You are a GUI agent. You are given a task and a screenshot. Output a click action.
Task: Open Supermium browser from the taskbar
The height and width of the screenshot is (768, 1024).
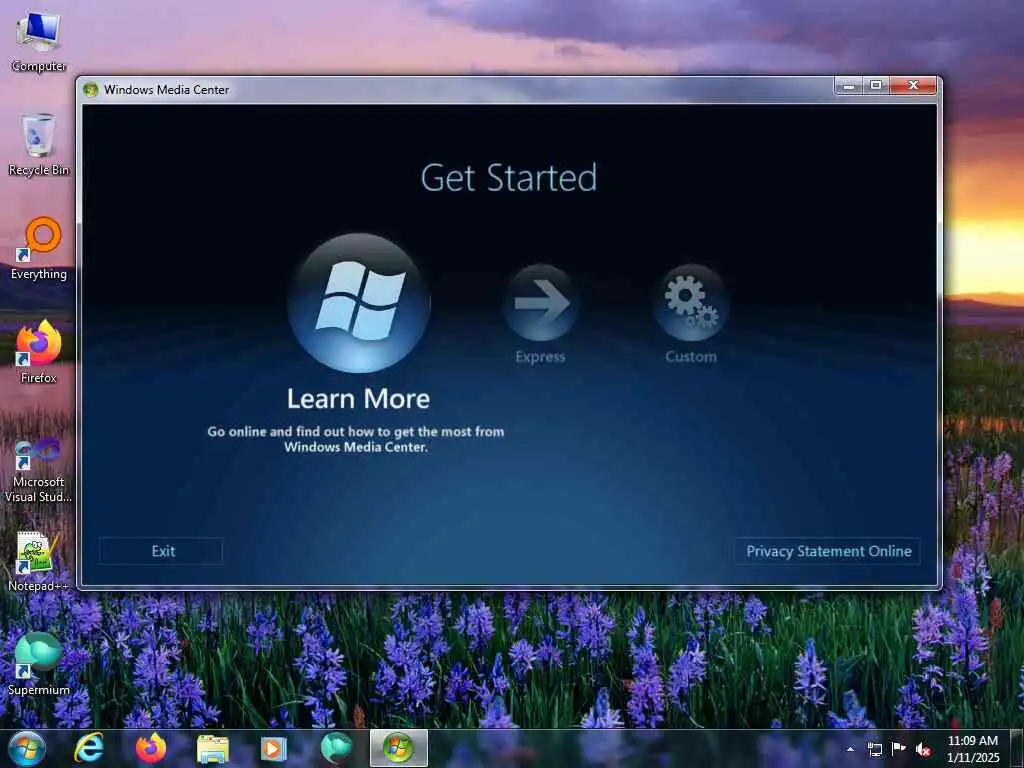click(336, 748)
